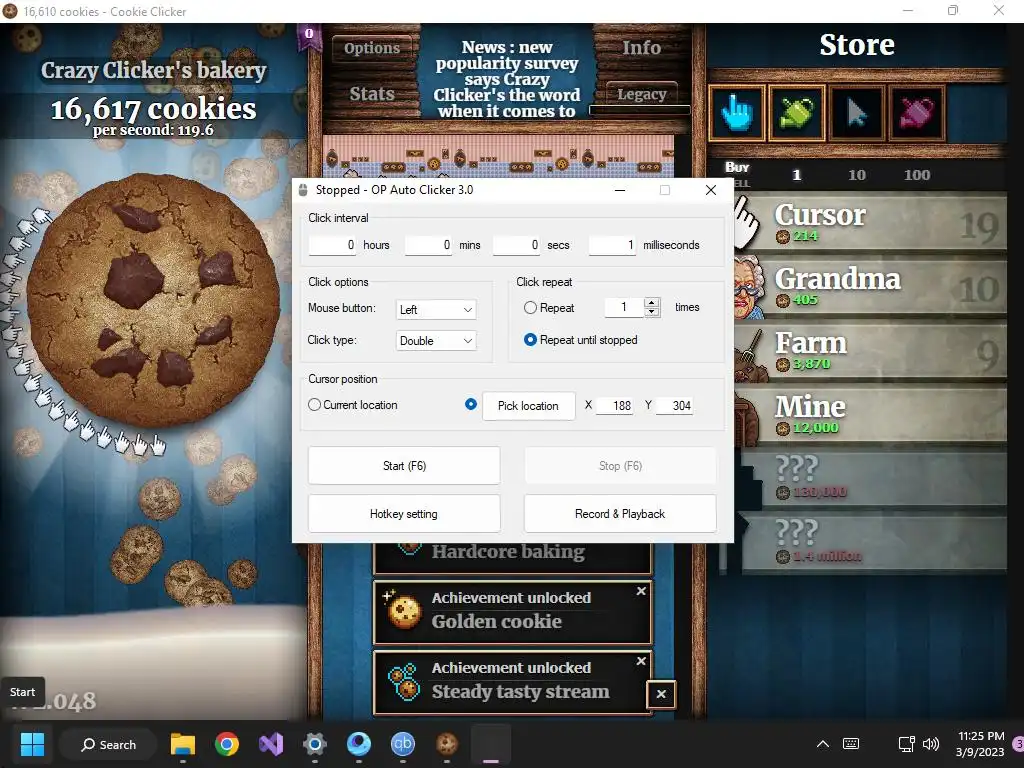
Task: Buy the pink watering can upgrade
Action: [x=917, y=113]
